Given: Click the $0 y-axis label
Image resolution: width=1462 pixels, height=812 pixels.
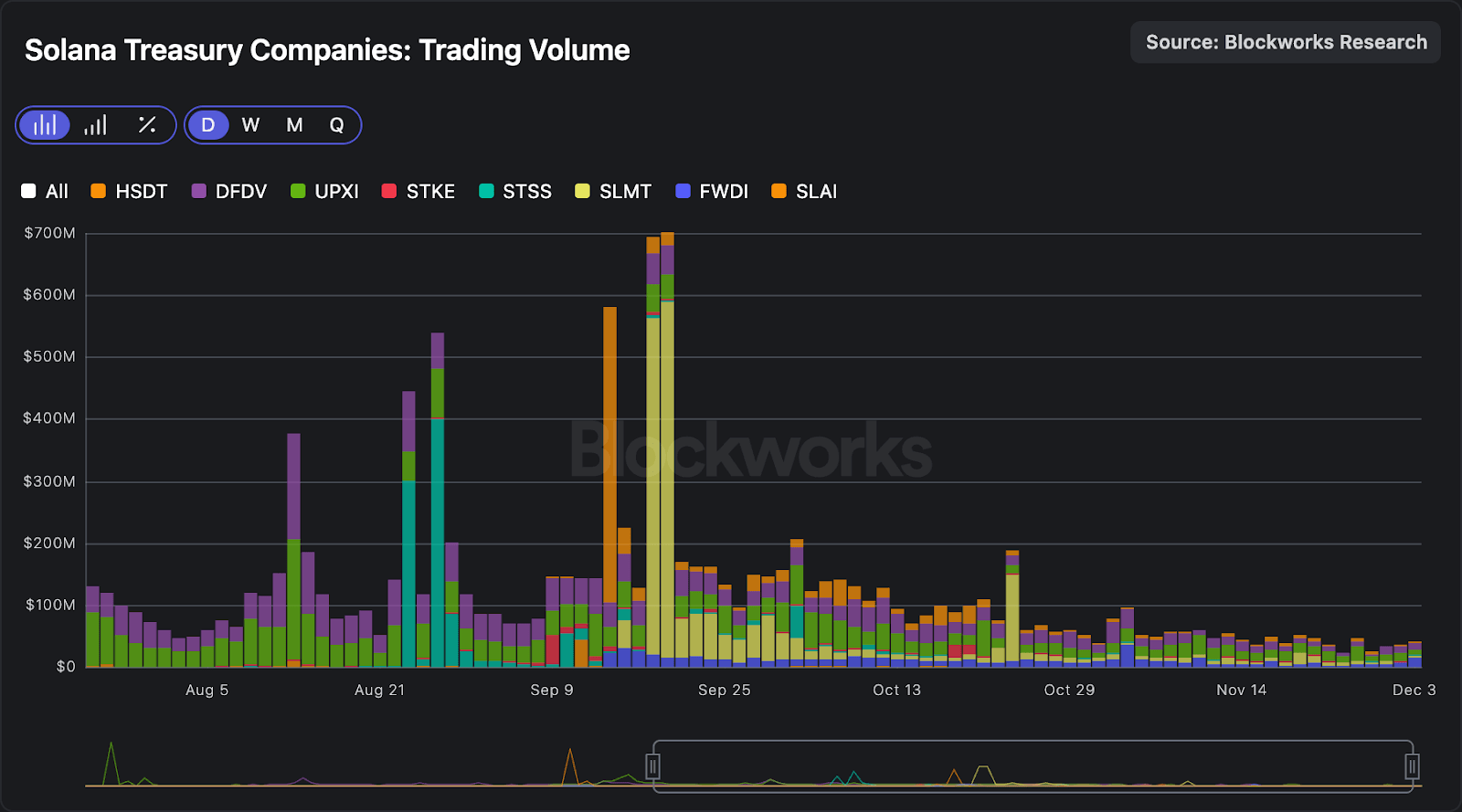Looking at the screenshot, I should [x=66, y=667].
